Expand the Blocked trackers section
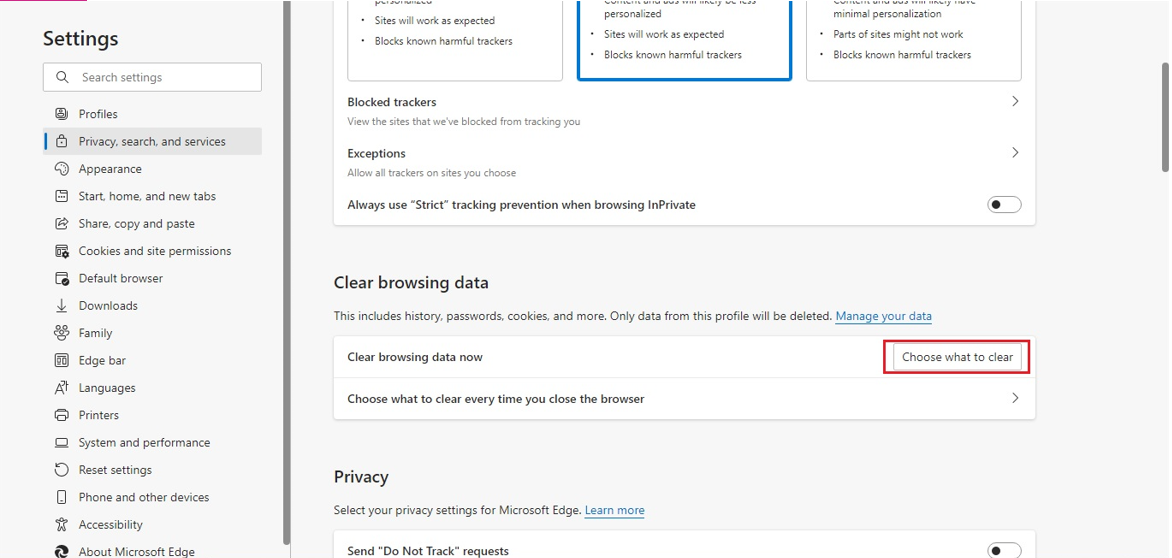The image size is (1172, 558). [x=1015, y=102]
